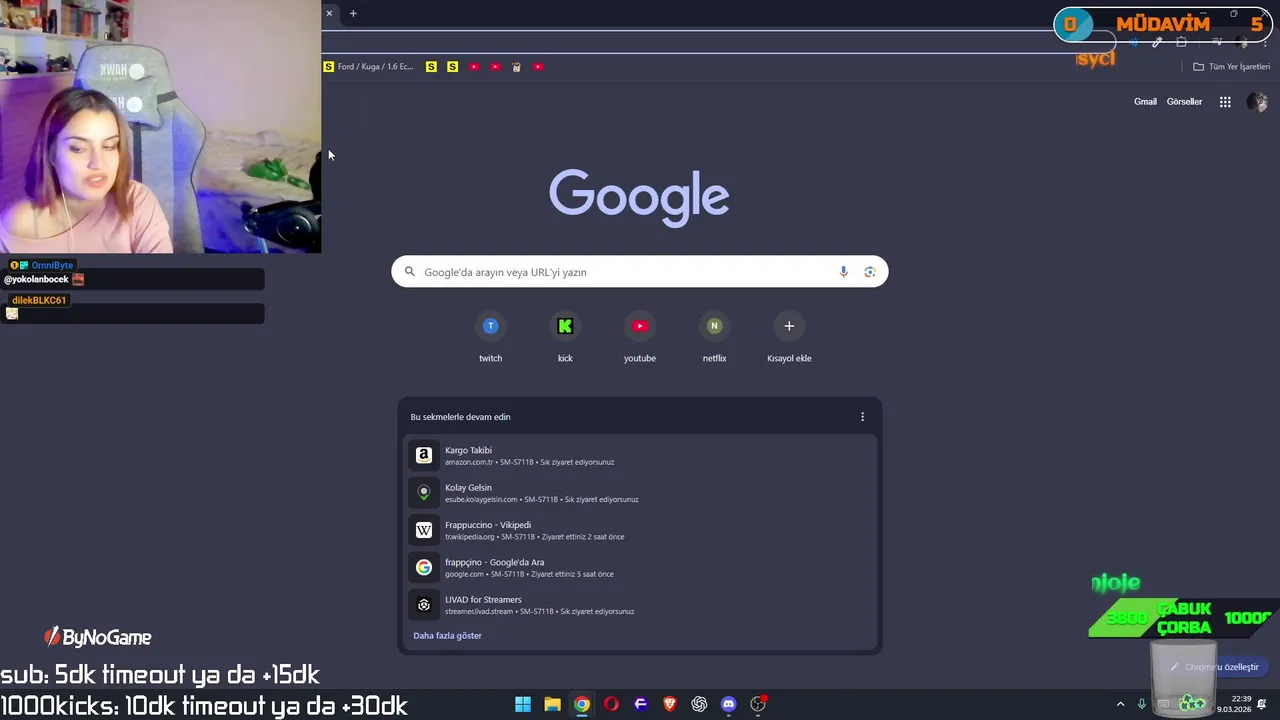This screenshot has height=720, width=1280.
Task: Open Windows Start menu
Action: point(523,704)
